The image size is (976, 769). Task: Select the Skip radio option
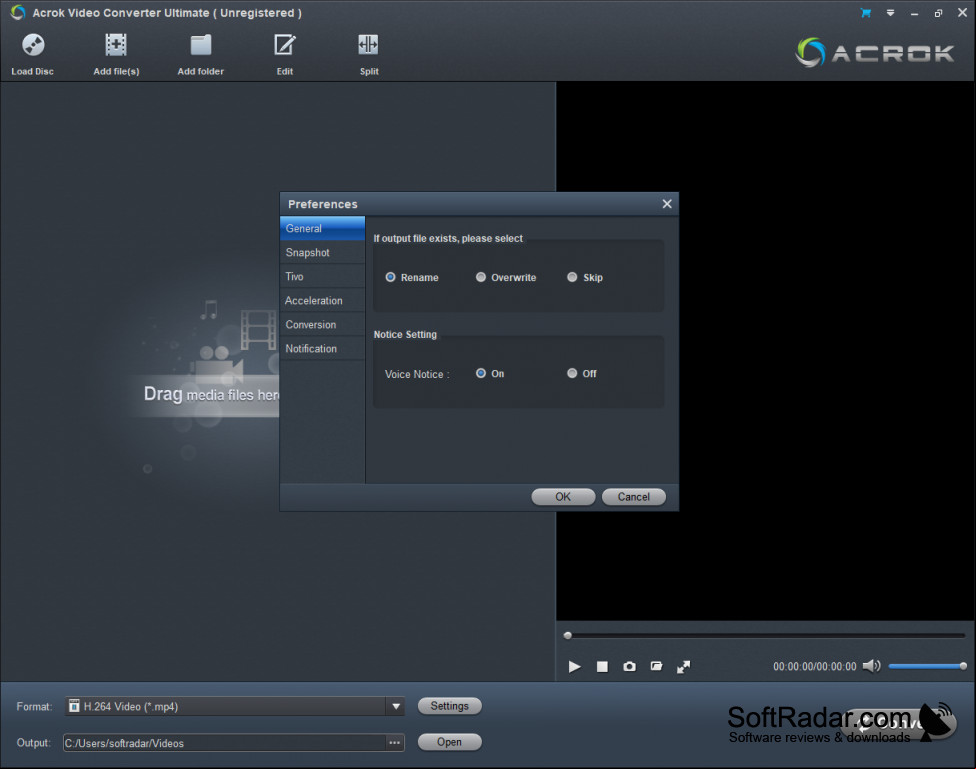(572, 277)
